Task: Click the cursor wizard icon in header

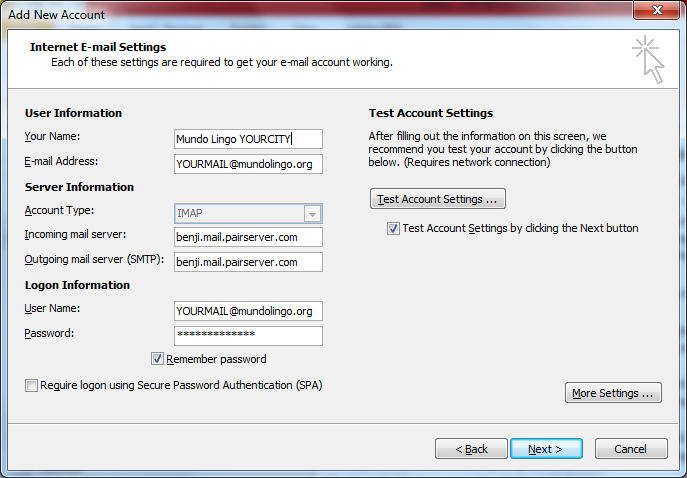Action: pos(648,59)
